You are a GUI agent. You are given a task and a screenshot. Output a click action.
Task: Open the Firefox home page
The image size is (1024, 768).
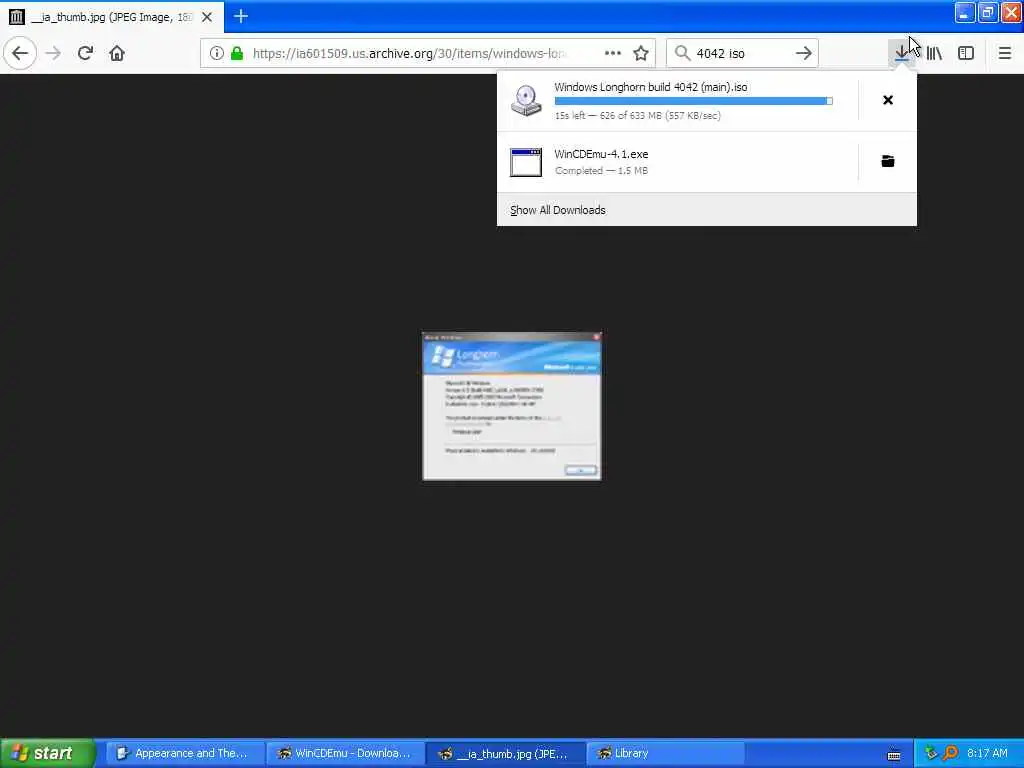[x=117, y=53]
